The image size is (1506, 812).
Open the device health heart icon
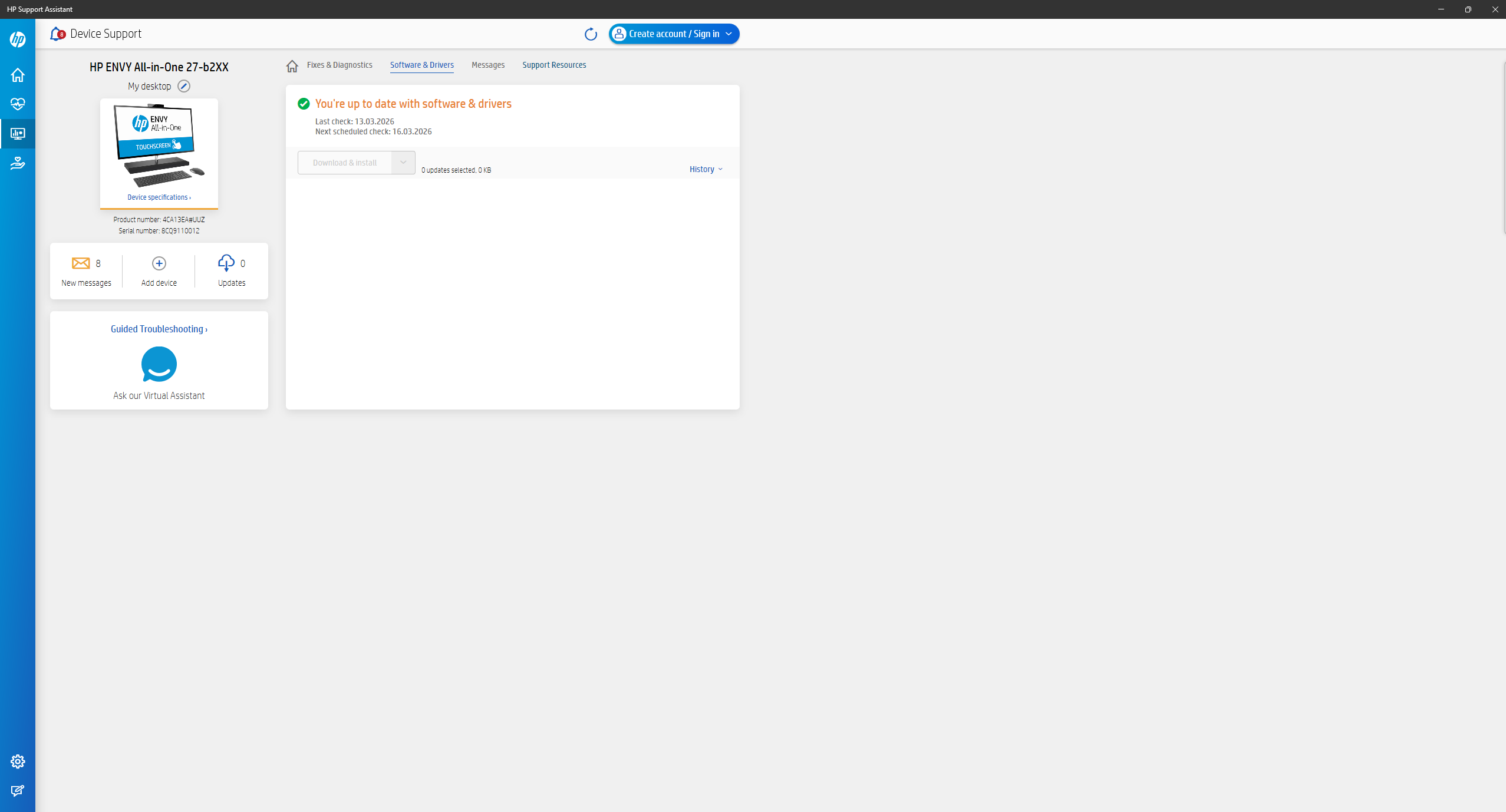[x=18, y=104]
